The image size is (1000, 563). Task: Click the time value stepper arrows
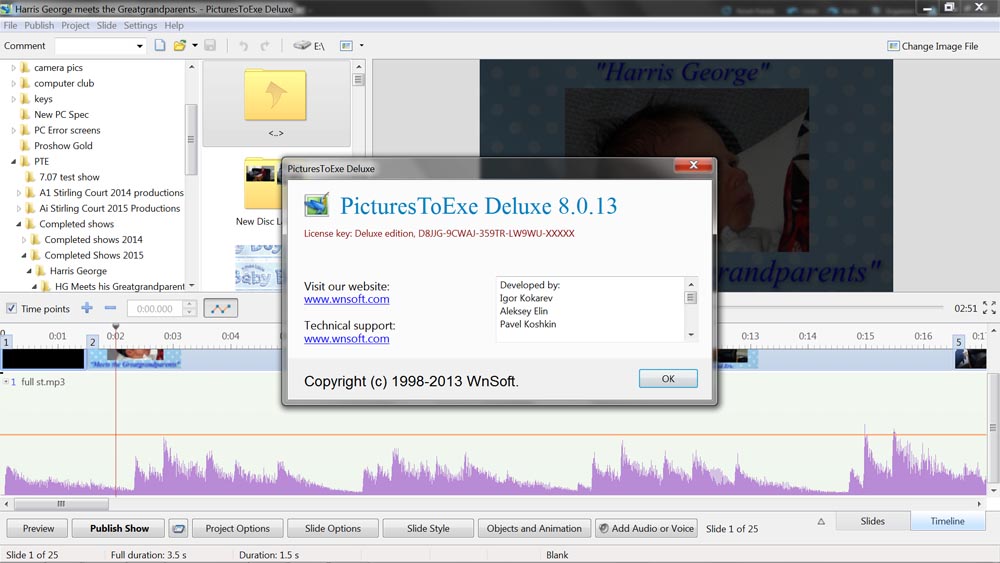click(189, 309)
